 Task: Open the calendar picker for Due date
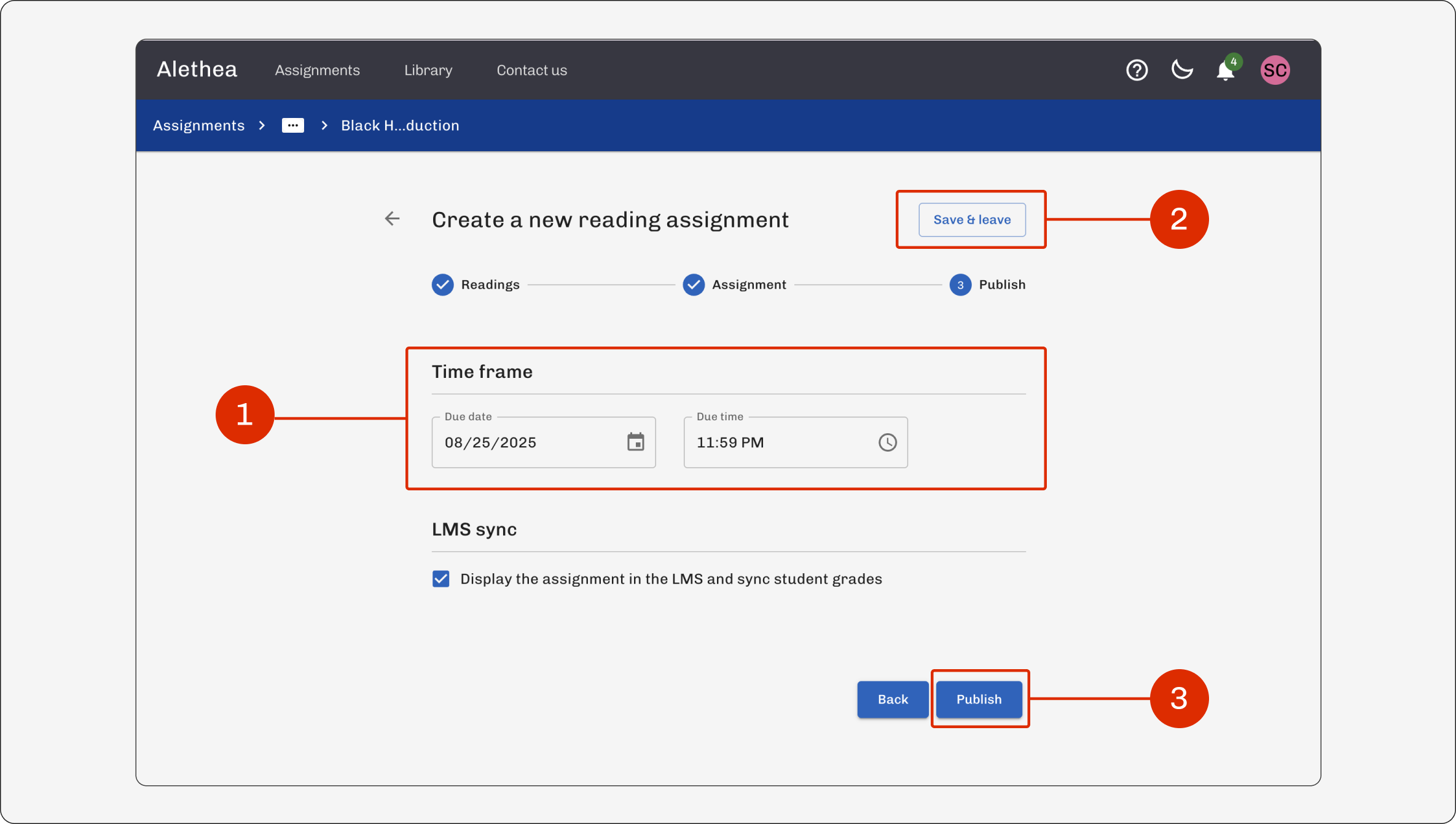635,442
